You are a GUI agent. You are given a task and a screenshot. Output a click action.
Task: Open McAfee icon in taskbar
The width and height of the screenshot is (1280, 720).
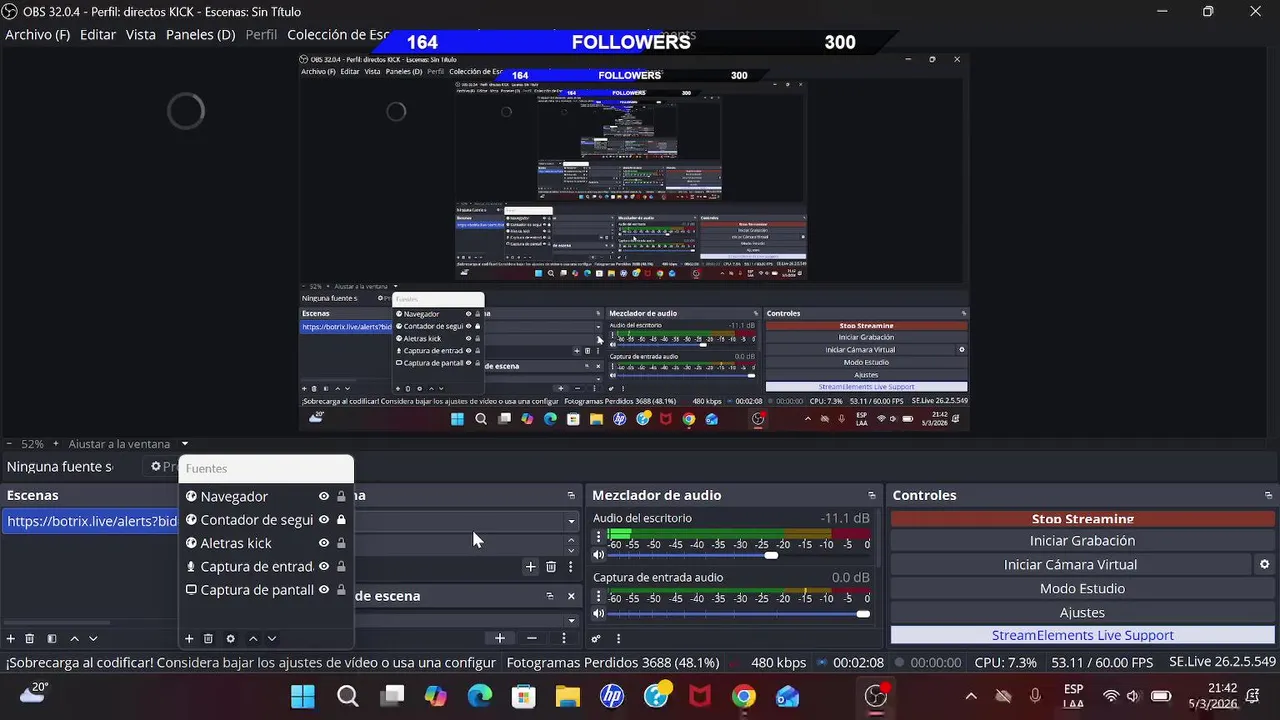point(700,696)
